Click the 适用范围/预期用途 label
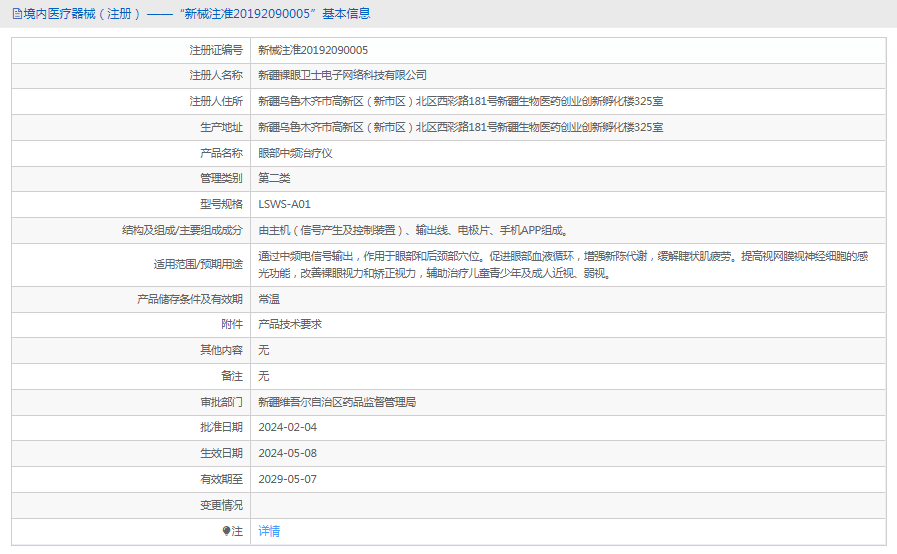This screenshot has width=897, height=554. (x=198, y=264)
